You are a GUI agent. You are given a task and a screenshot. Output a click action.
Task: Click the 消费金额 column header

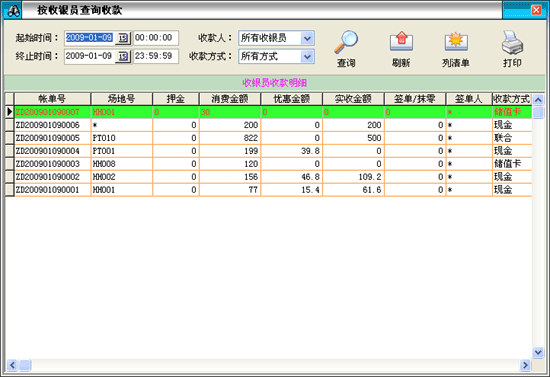pos(230,99)
